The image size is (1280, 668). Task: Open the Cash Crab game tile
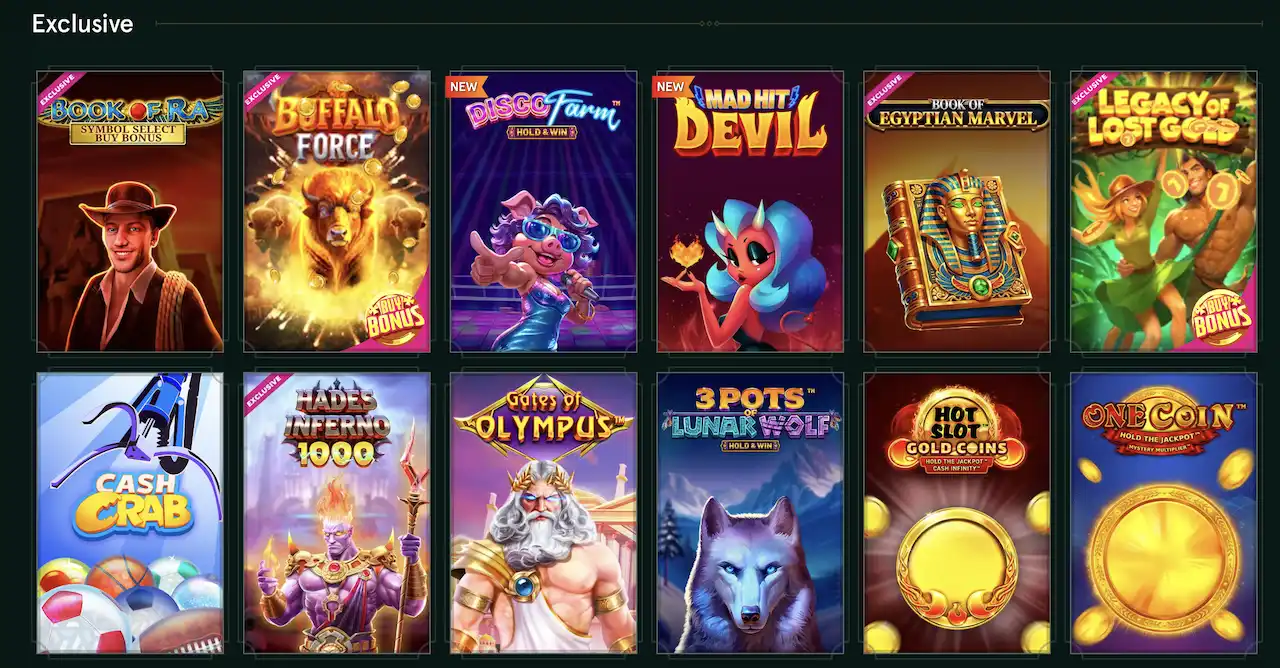130,513
